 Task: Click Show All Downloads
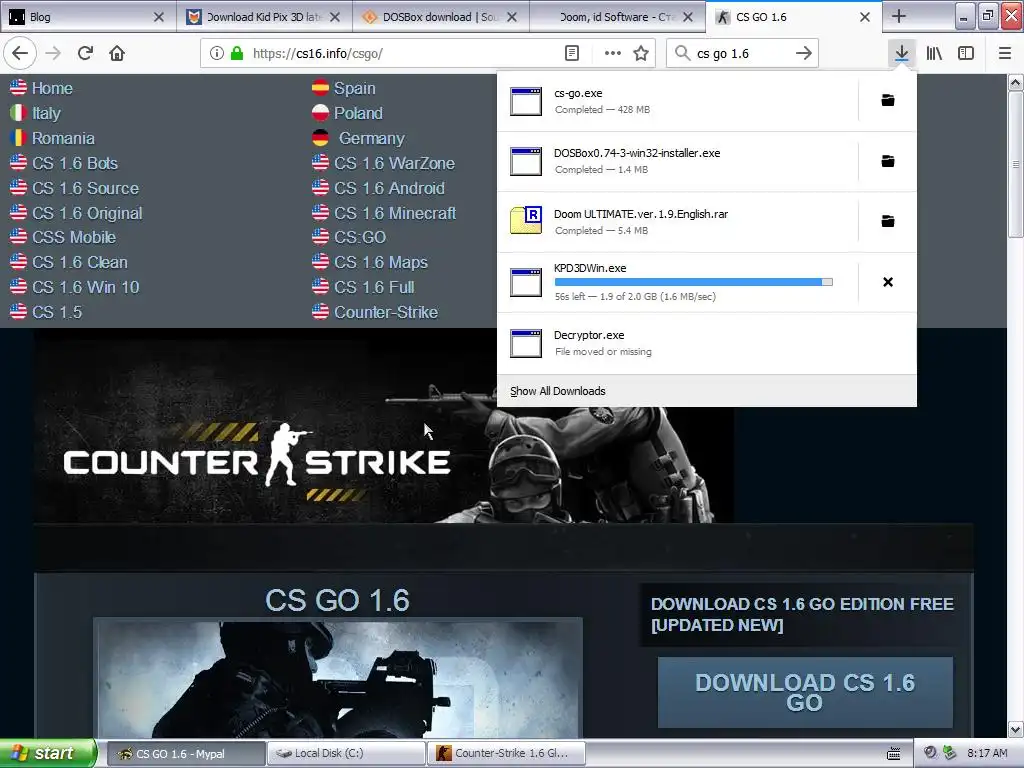(x=558, y=391)
